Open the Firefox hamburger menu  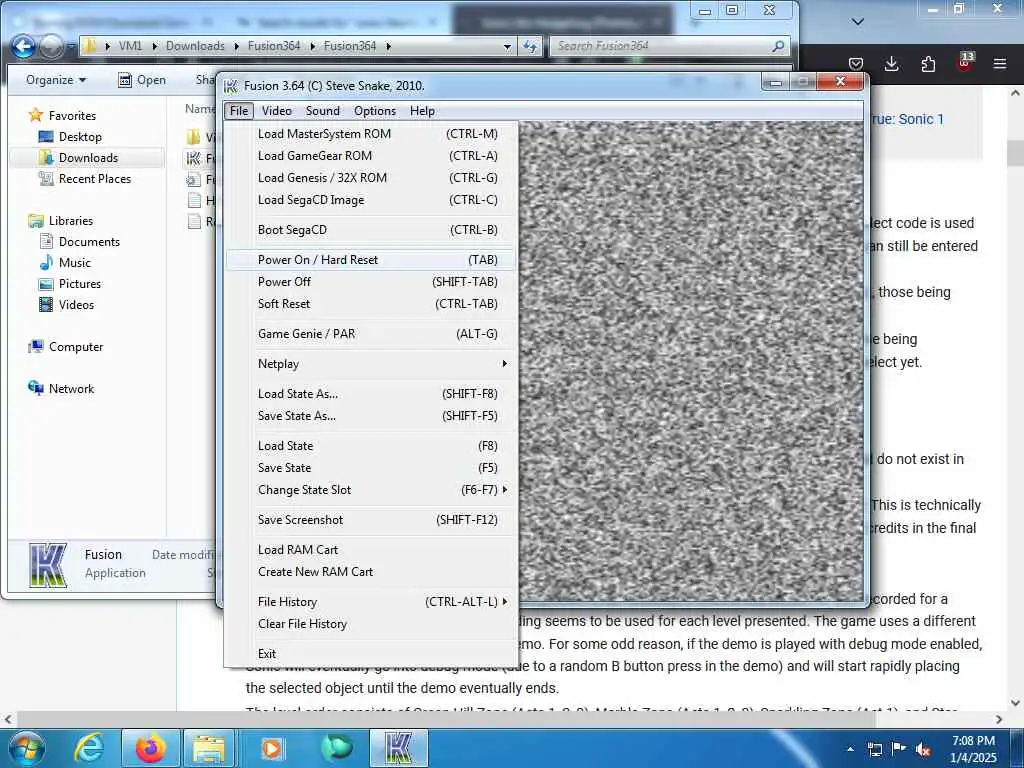point(1000,63)
